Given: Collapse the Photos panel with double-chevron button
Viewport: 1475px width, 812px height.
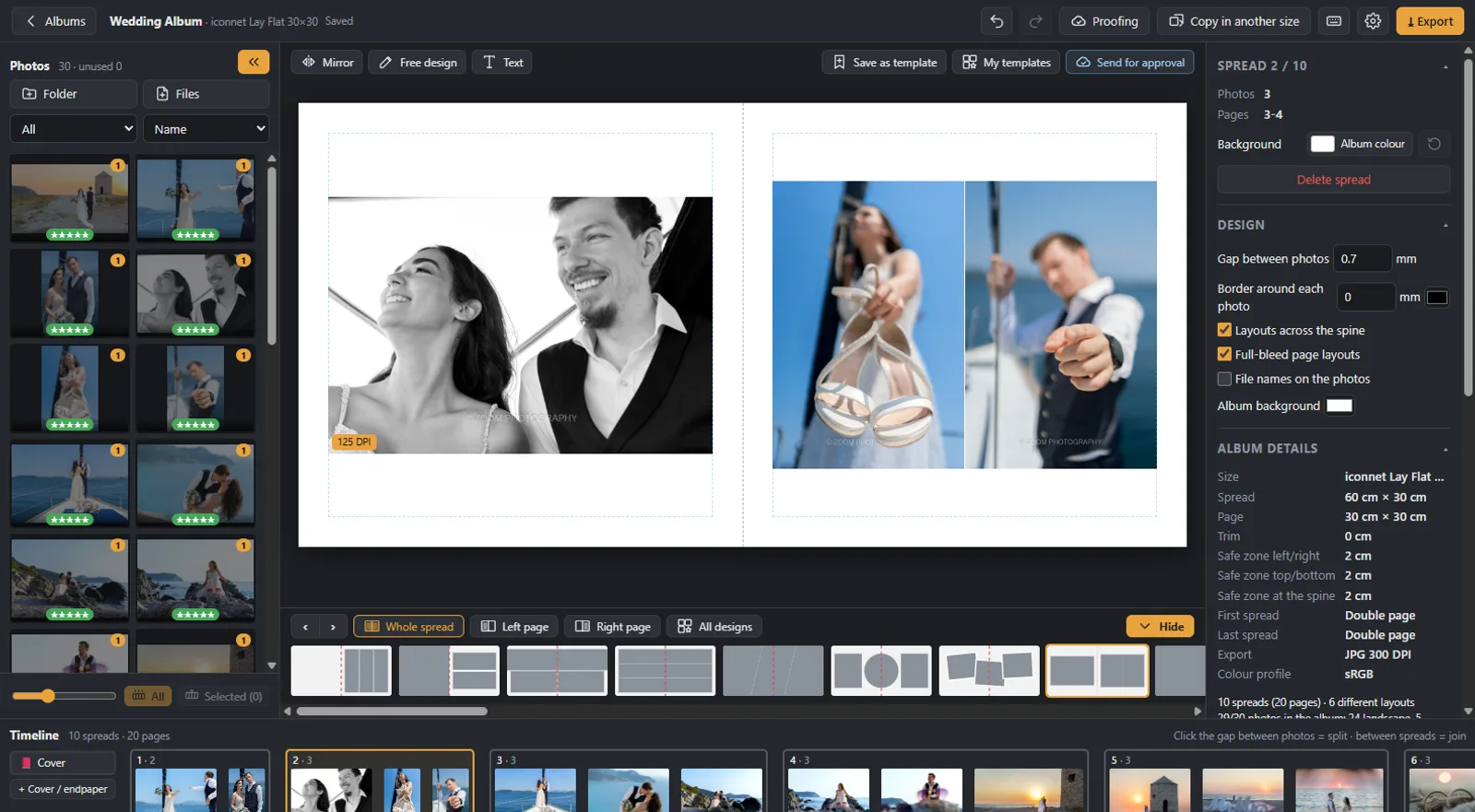Looking at the screenshot, I should coord(254,62).
